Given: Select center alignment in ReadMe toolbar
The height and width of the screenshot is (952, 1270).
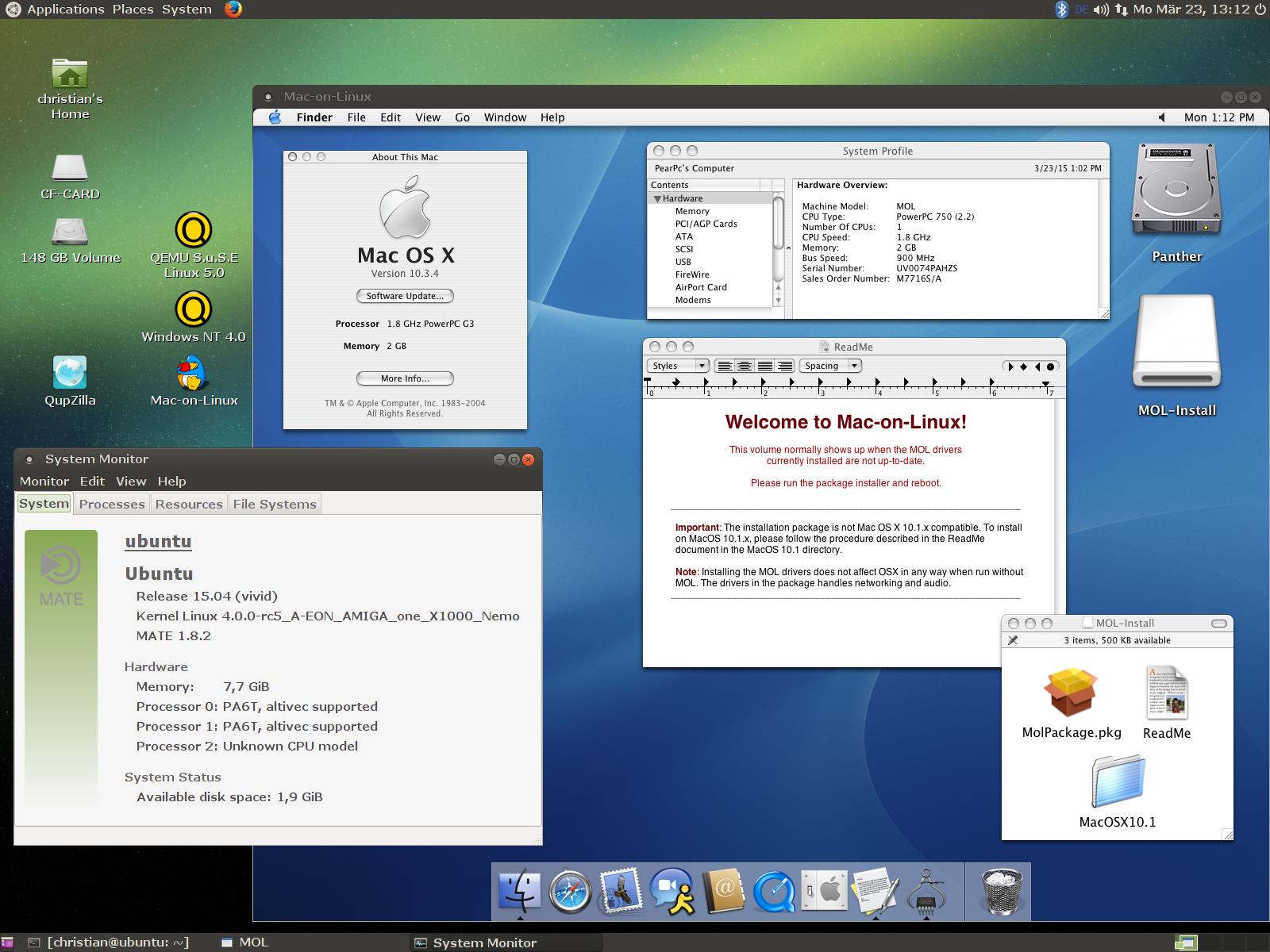Looking at the screenshot, I should (x=745, y=366).
